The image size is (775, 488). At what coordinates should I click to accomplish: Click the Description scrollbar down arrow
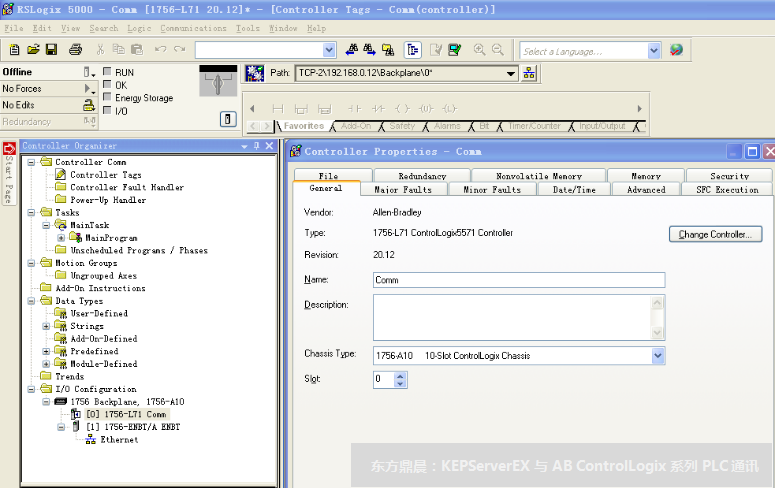tap(657, 333)
